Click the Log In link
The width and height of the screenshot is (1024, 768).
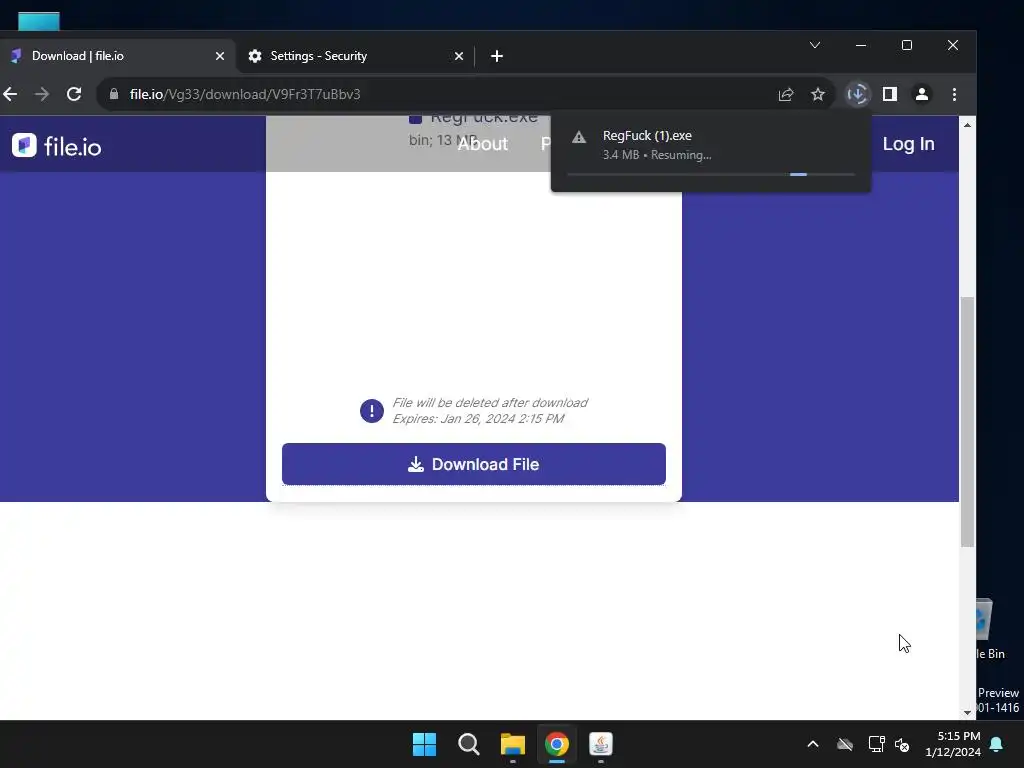(x=908, y=144)
